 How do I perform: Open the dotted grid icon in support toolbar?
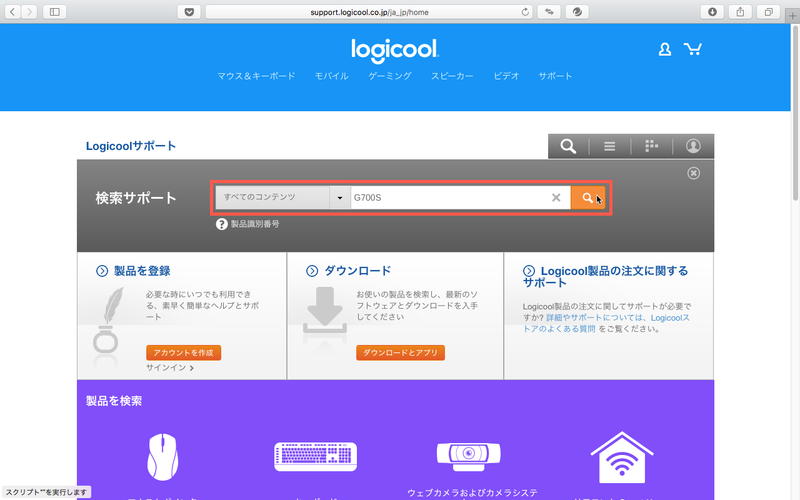[651, 146]
